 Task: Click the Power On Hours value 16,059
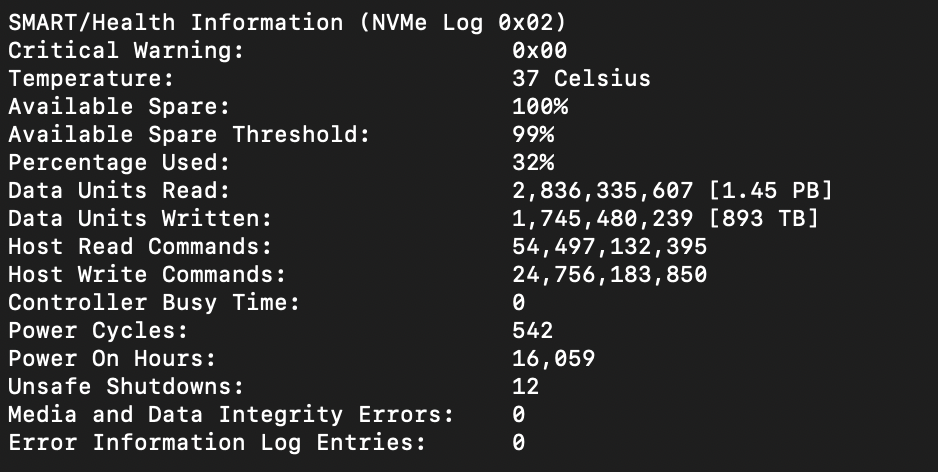(553, 358)
